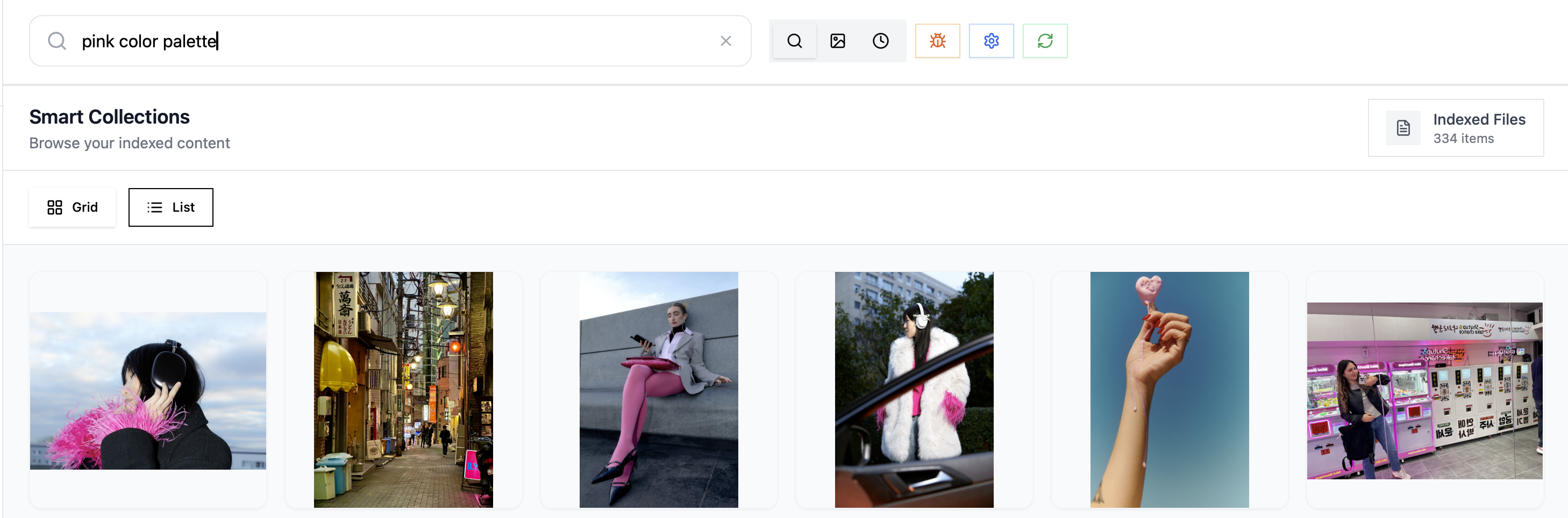Click the green refresh sync icon

(1045, 41)
